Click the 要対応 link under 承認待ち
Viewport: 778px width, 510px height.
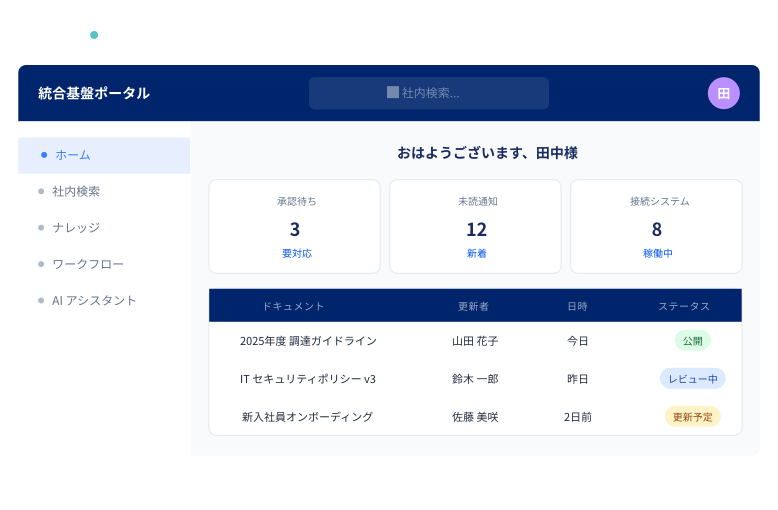pos(296,254)
